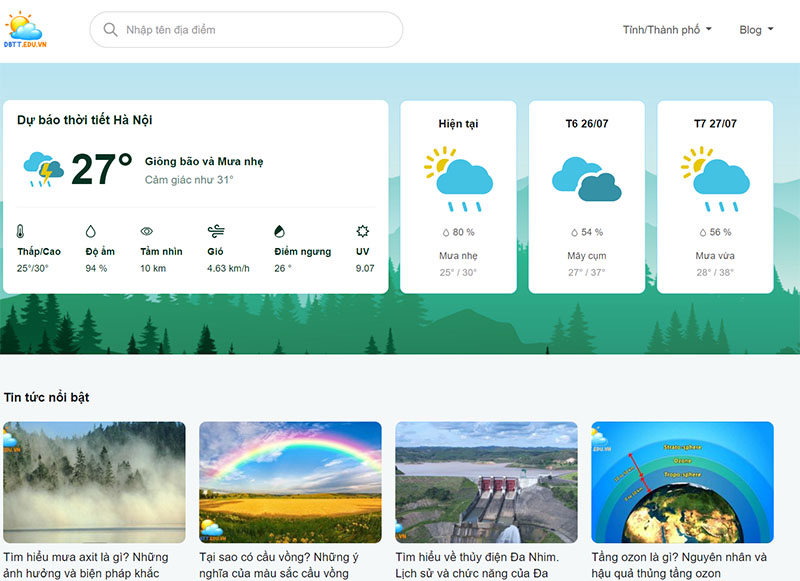The width and height of the screenshot is (800, 581).
Task: Click the eye icon above Tầm nhìn
Action: coord(146,231)
